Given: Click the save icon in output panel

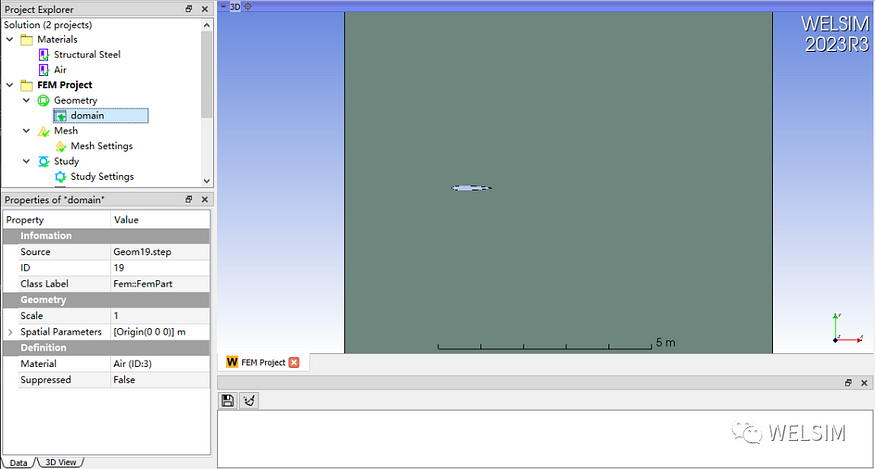Looking at the screenshot, I should click(x=228, y=400).
